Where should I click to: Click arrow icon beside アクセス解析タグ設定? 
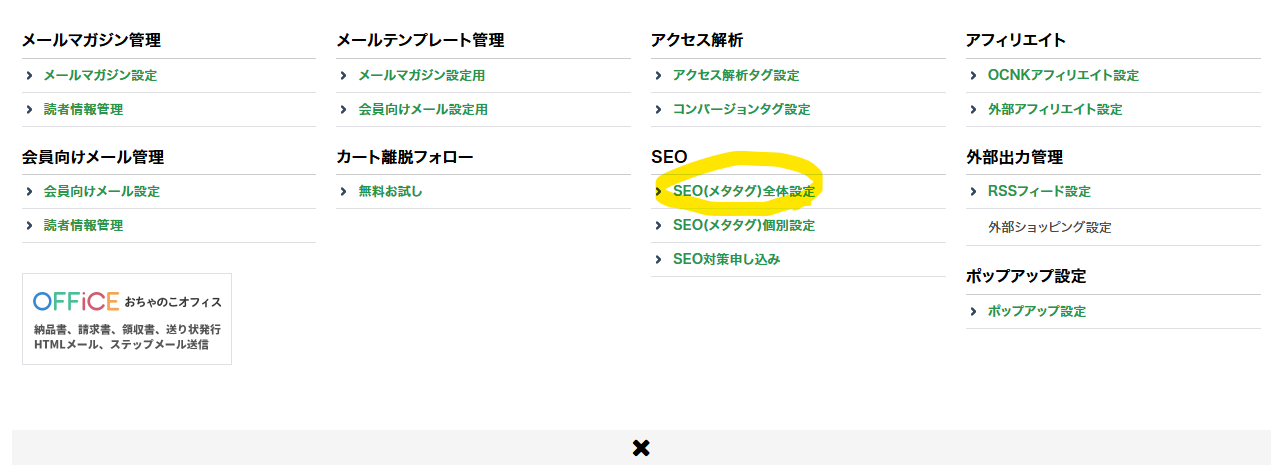(x=659, y=75)
